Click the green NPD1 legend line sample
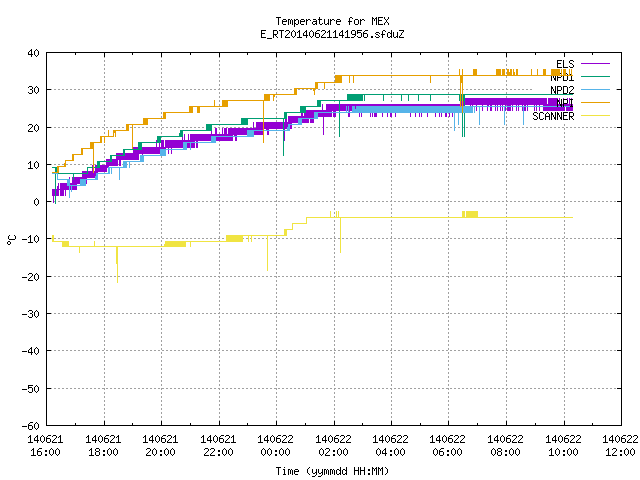This screenshot has height=480, width=640. [x=595, y=76]
